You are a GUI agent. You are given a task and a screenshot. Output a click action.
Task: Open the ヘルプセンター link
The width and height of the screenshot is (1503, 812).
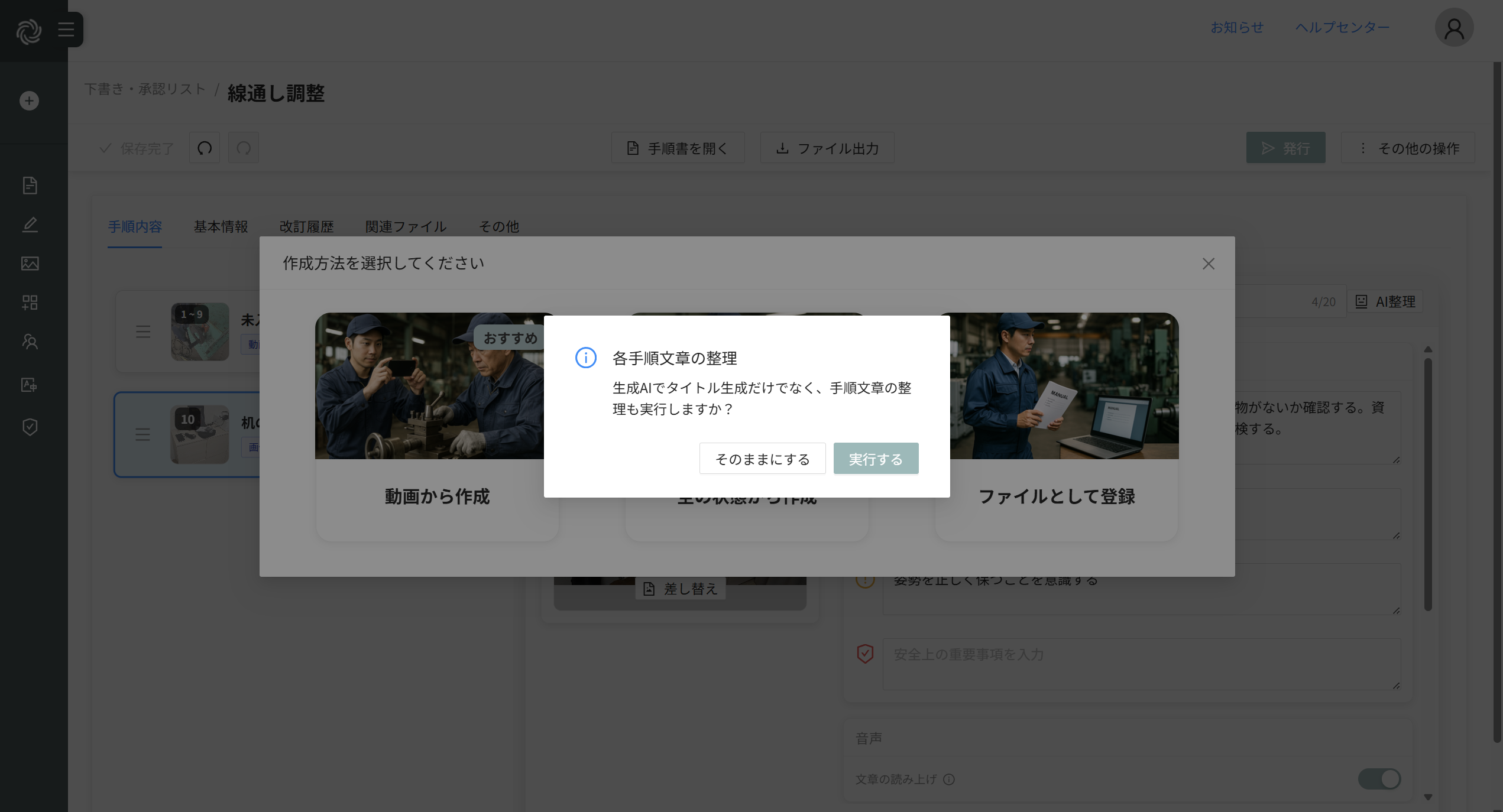(1342, 27)
